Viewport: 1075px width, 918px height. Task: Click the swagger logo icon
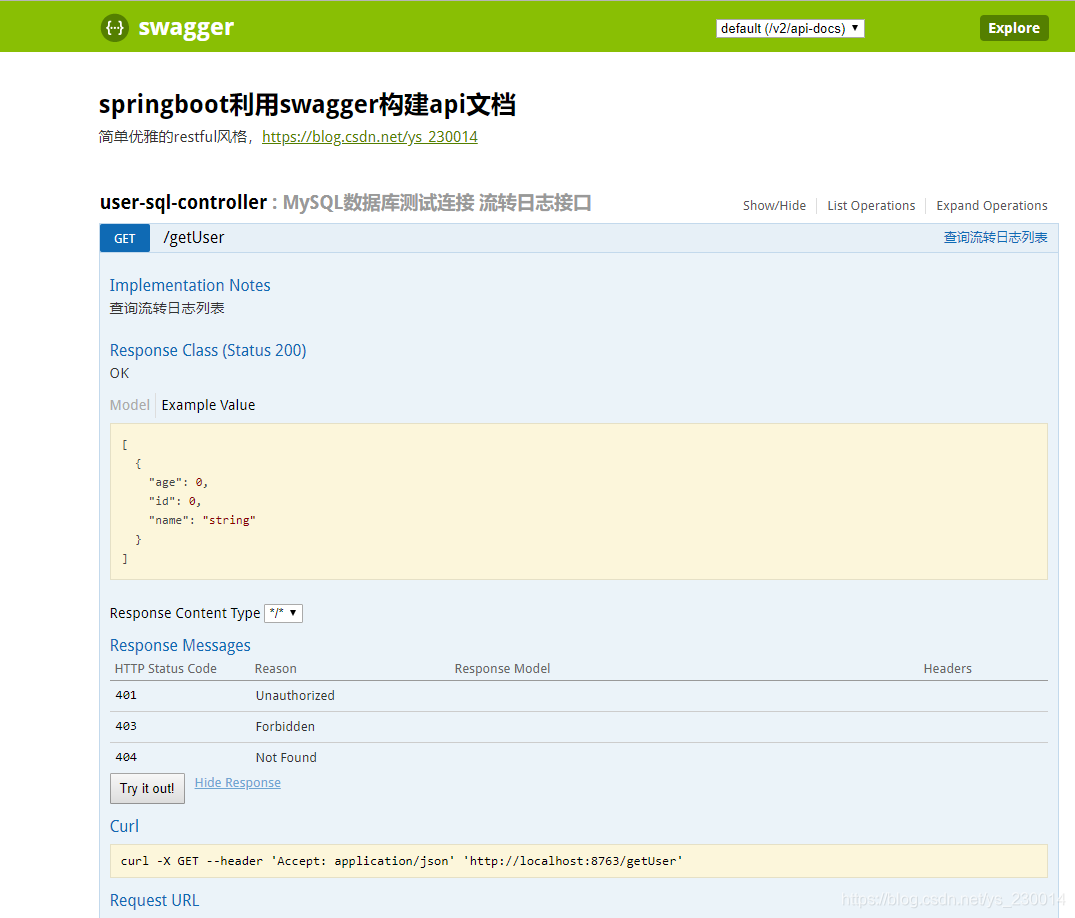114,27
